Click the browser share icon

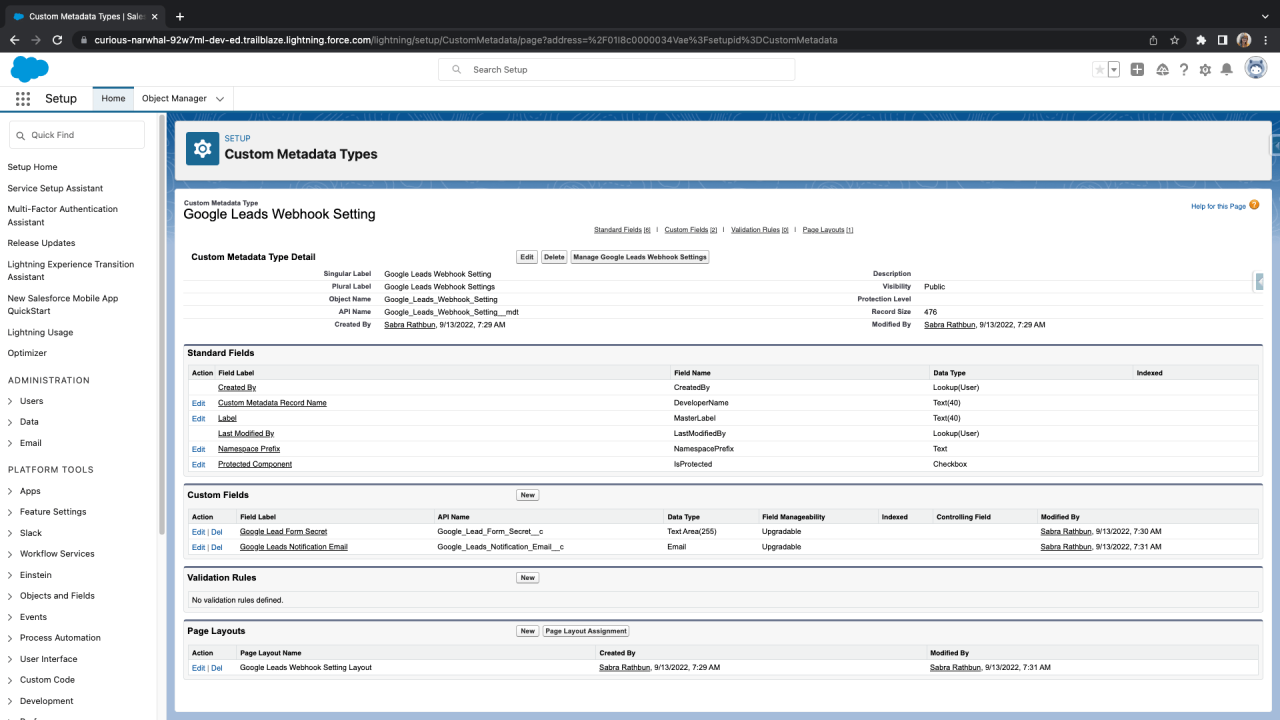point(1153,40)
